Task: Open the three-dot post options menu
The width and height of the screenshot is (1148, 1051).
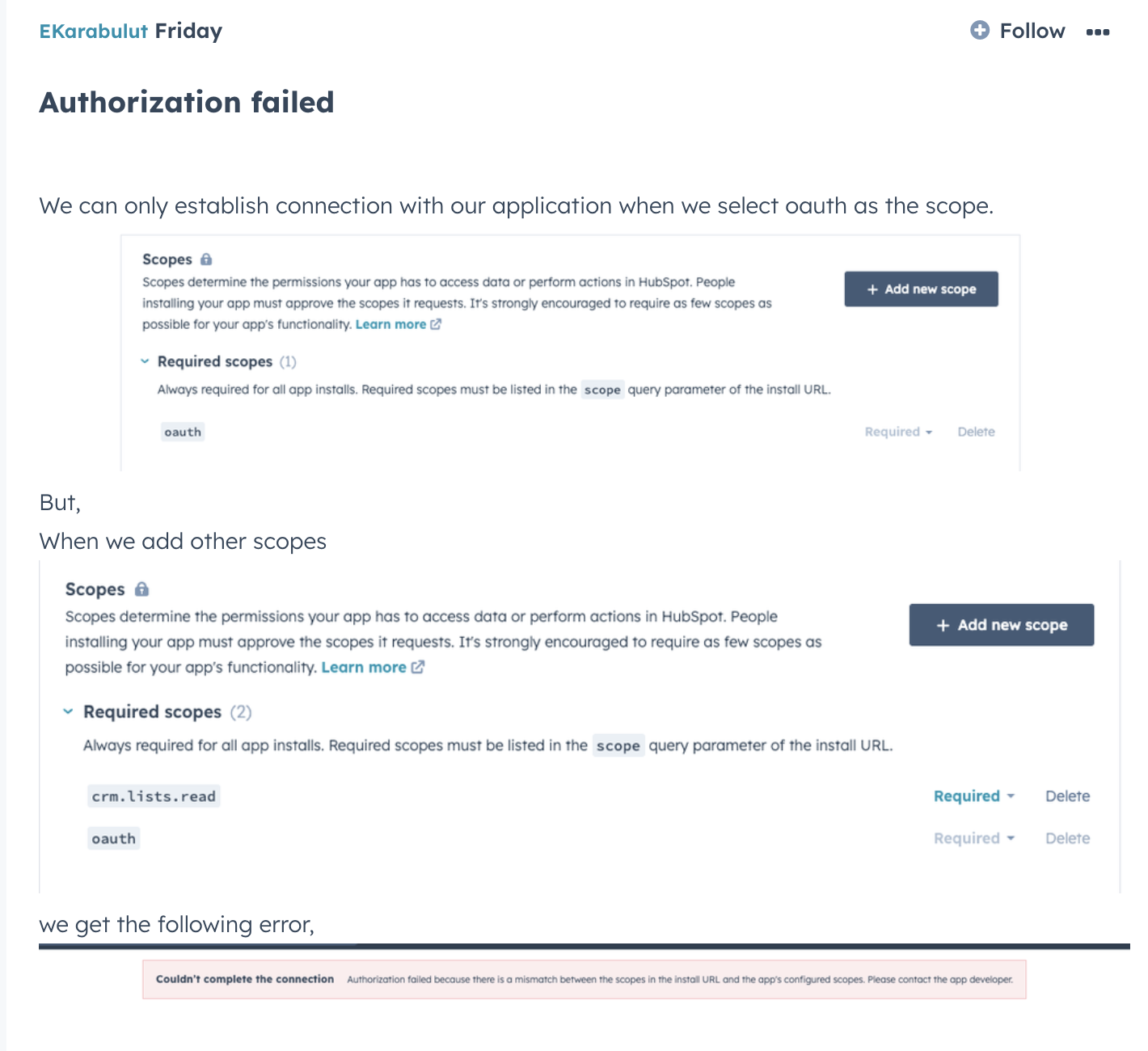Action: 1098,32
